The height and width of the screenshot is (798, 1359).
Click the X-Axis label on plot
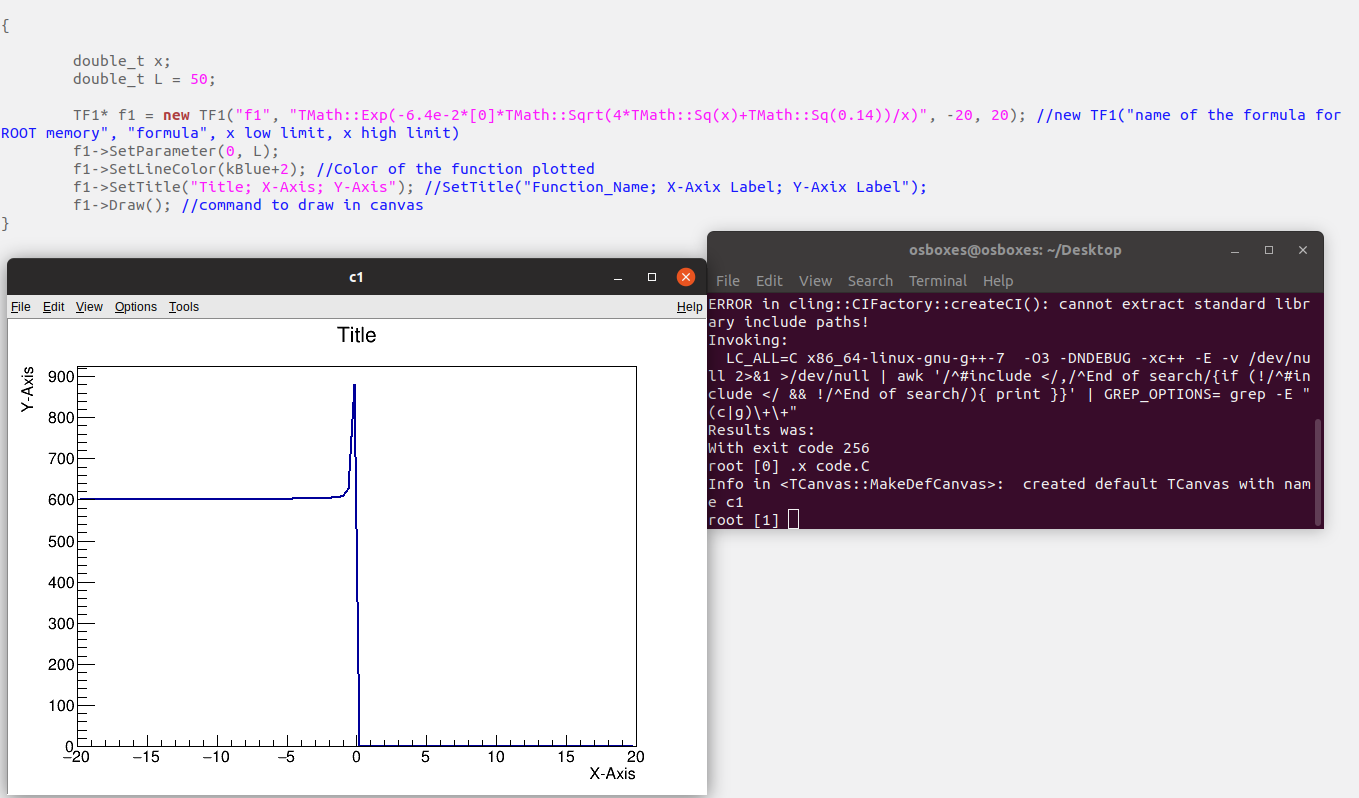coord(612,773)
